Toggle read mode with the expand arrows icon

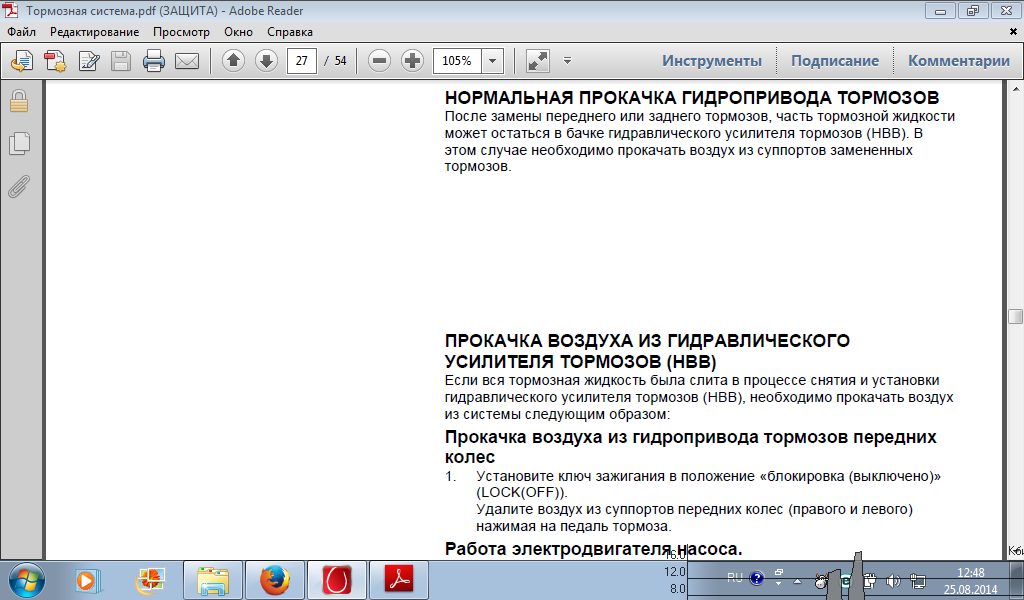coord(538,61)
